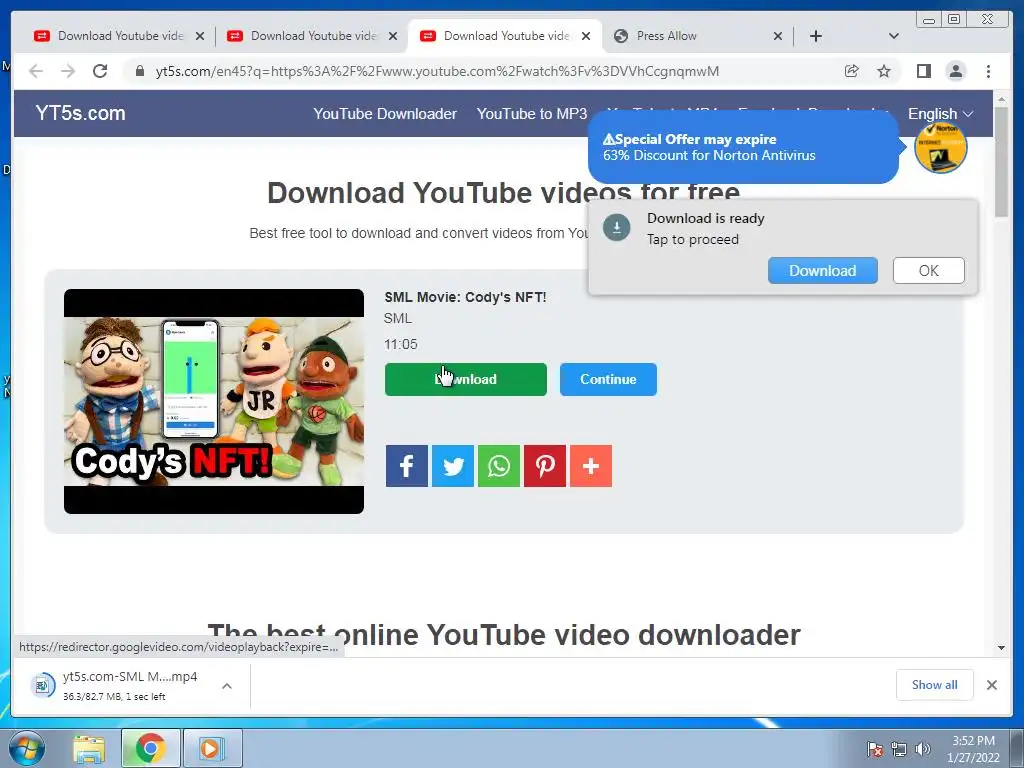Image resolution: width=1024 pixels, height=768 pixels.
Task: Close the downloads bar
Action: 991,685
